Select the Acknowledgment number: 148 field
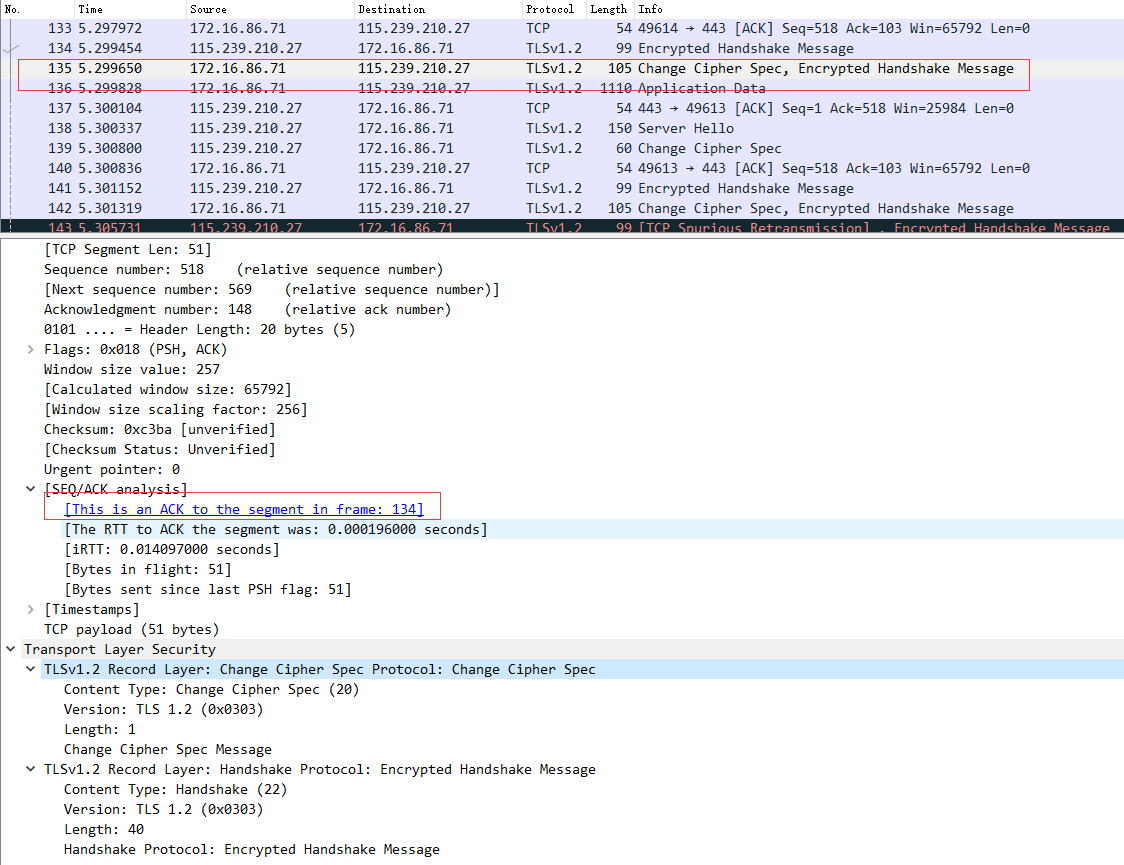 [247, 310]
